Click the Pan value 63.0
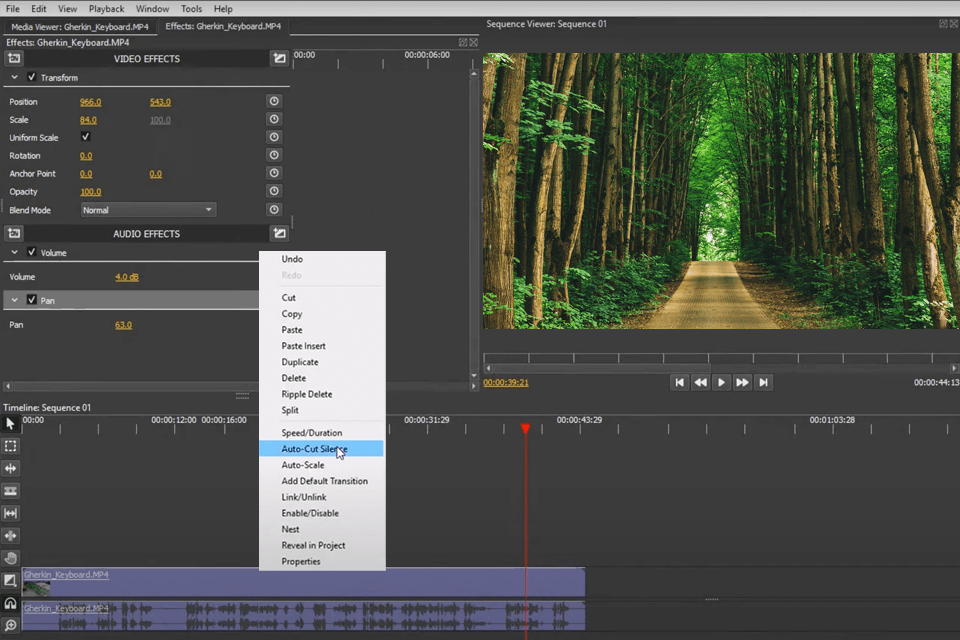Image resolution: width=960 pixels, height=640 pixels. click(123, 325)
